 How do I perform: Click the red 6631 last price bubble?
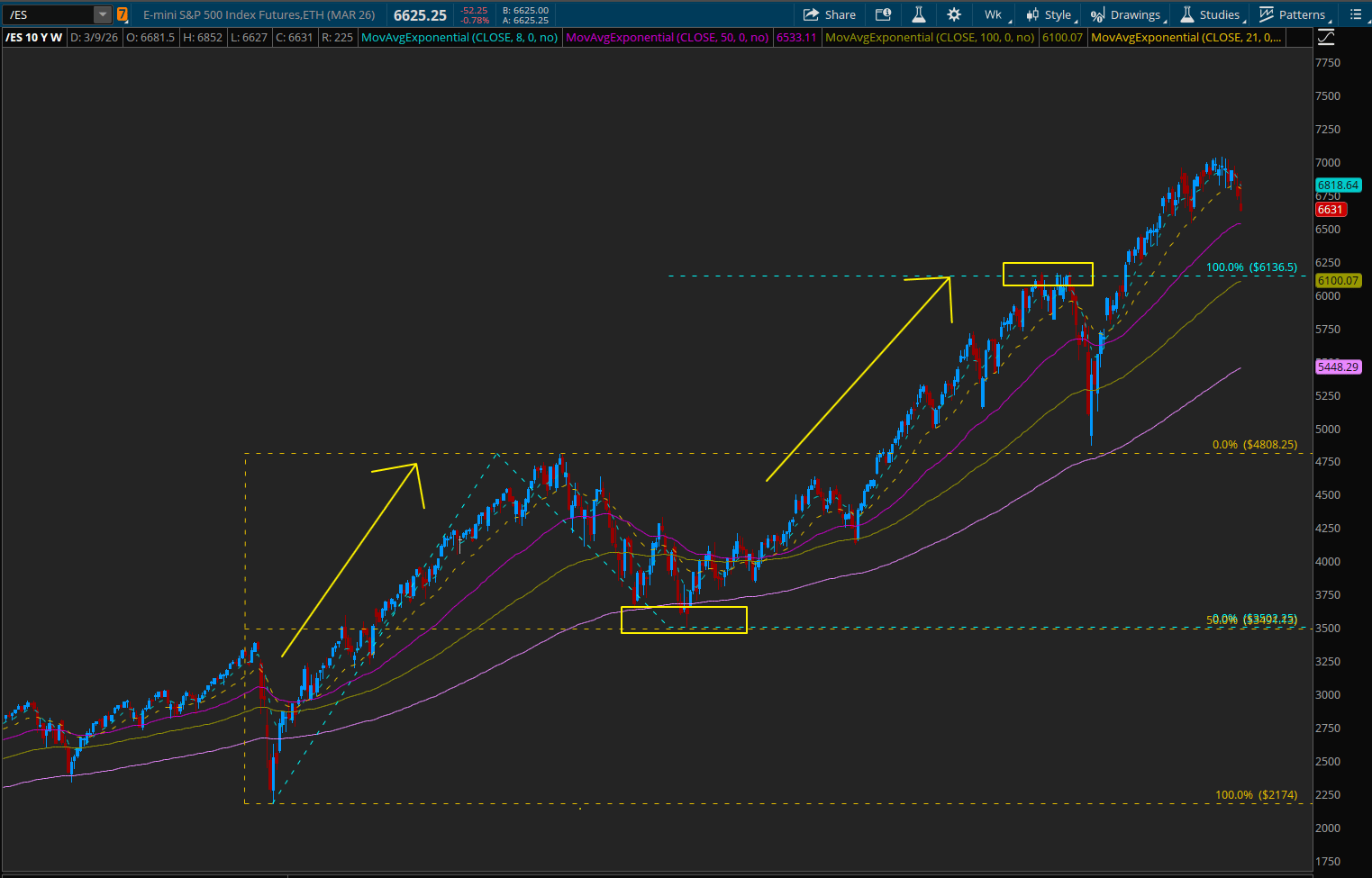click(x=1330, y=209)
